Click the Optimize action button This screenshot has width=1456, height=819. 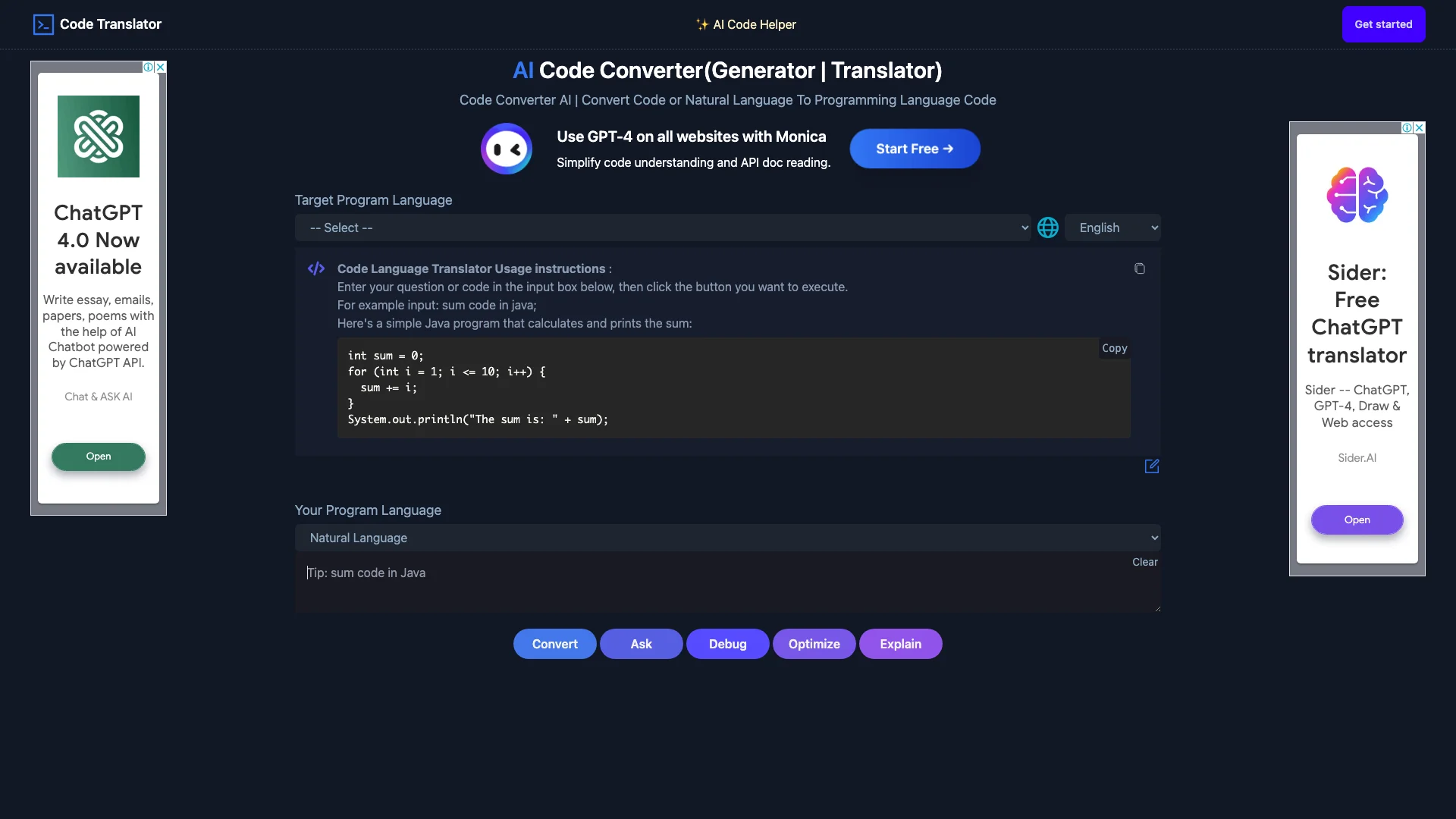(x=814, y=643)
